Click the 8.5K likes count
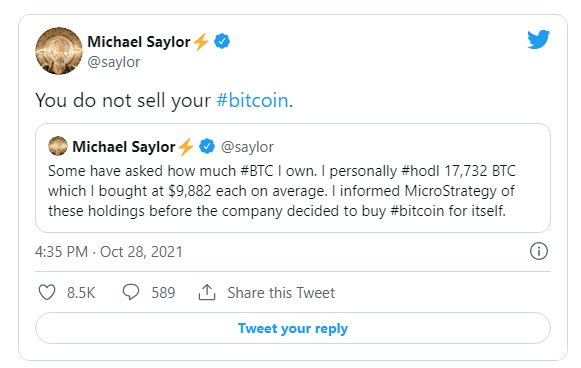Viewport: 581px width, 368px height. click(81, 293)
